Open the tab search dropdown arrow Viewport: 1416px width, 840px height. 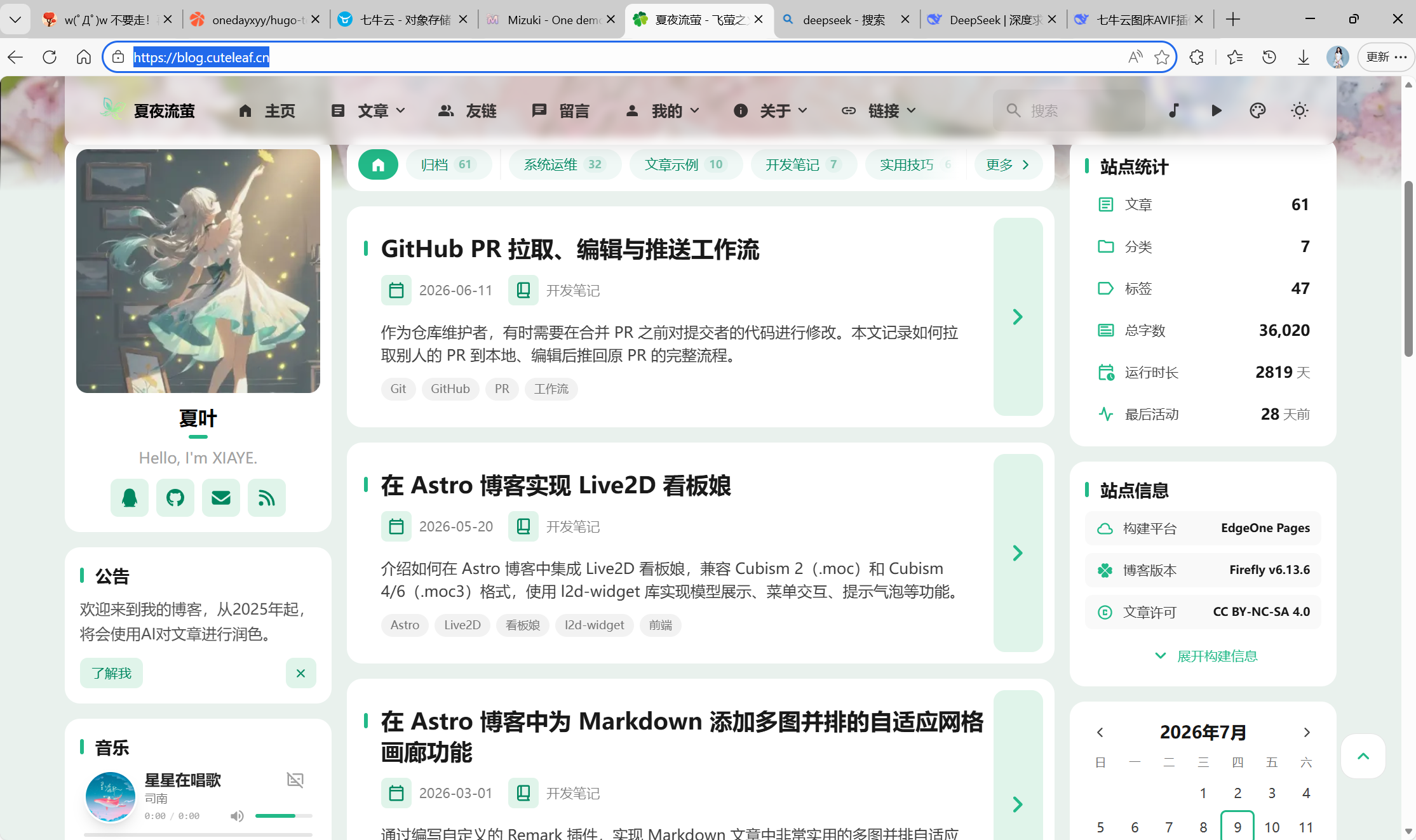click(15, 20)
